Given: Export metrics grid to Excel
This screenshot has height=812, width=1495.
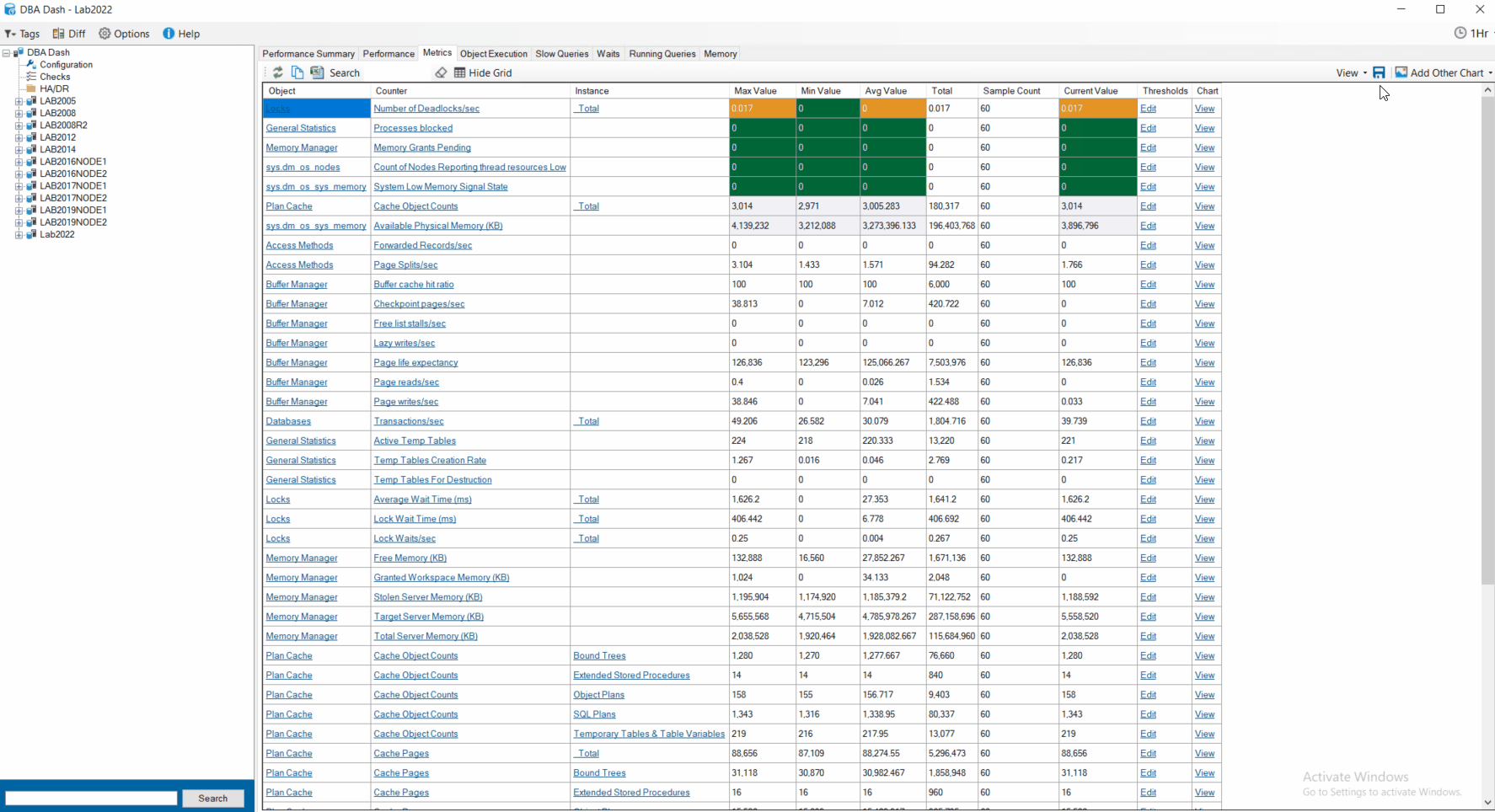Looking at the screenshot, I should pyautogui.click(x=318, y=72).
